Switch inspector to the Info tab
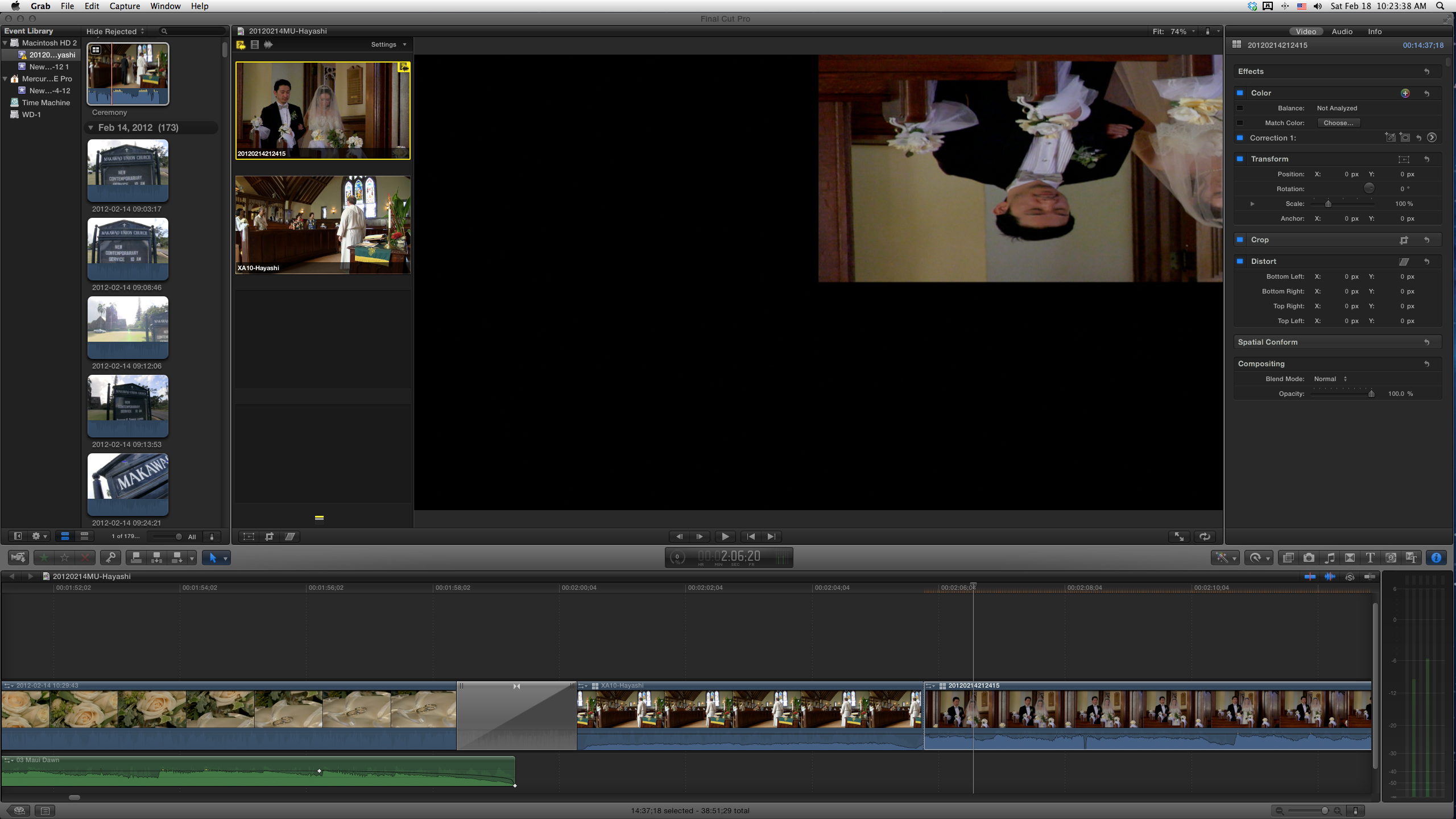Screen dimensions: 1456x819 pos(1375,31)
